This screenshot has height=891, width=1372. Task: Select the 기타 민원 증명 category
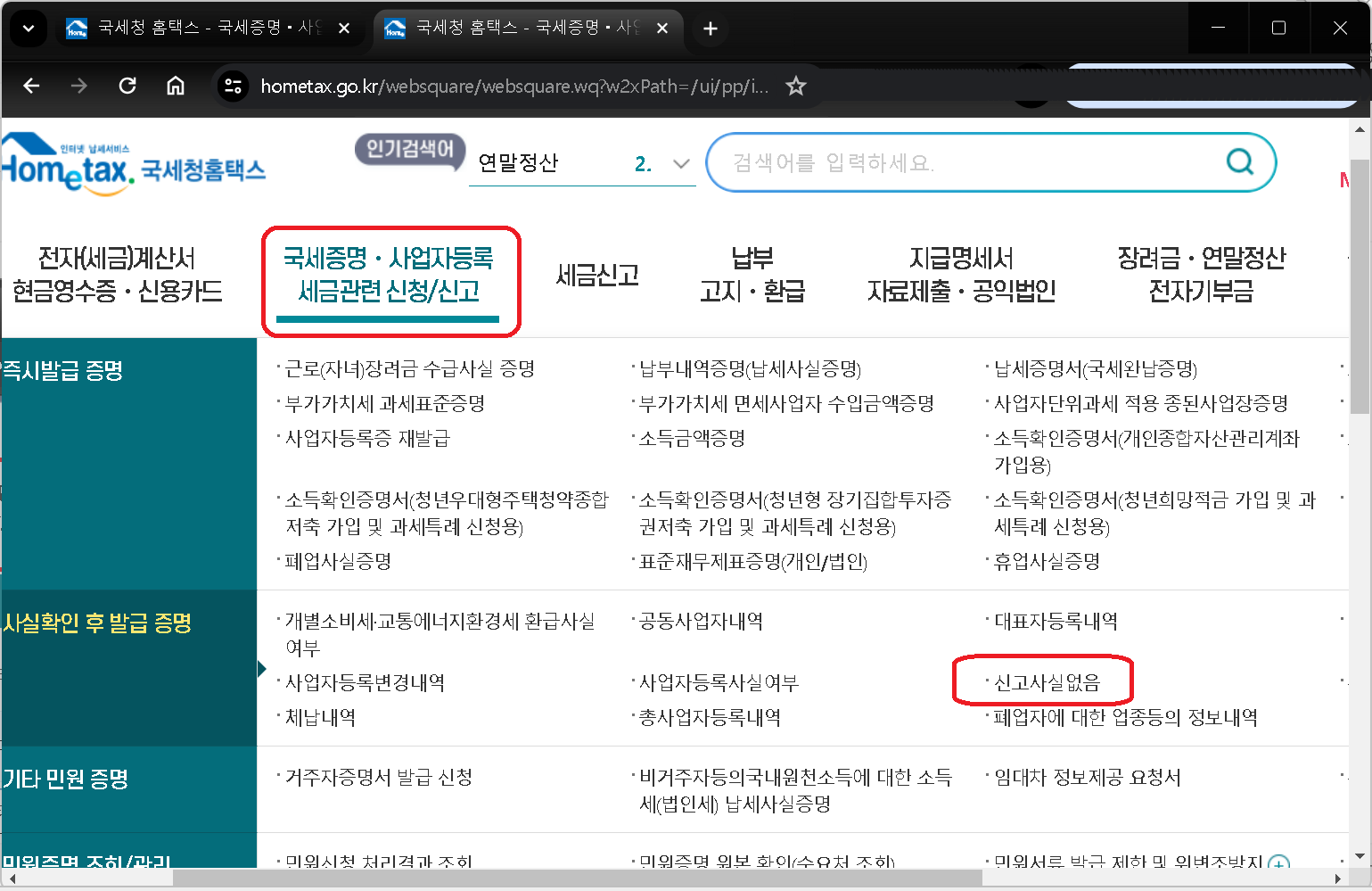pos(65,779)
